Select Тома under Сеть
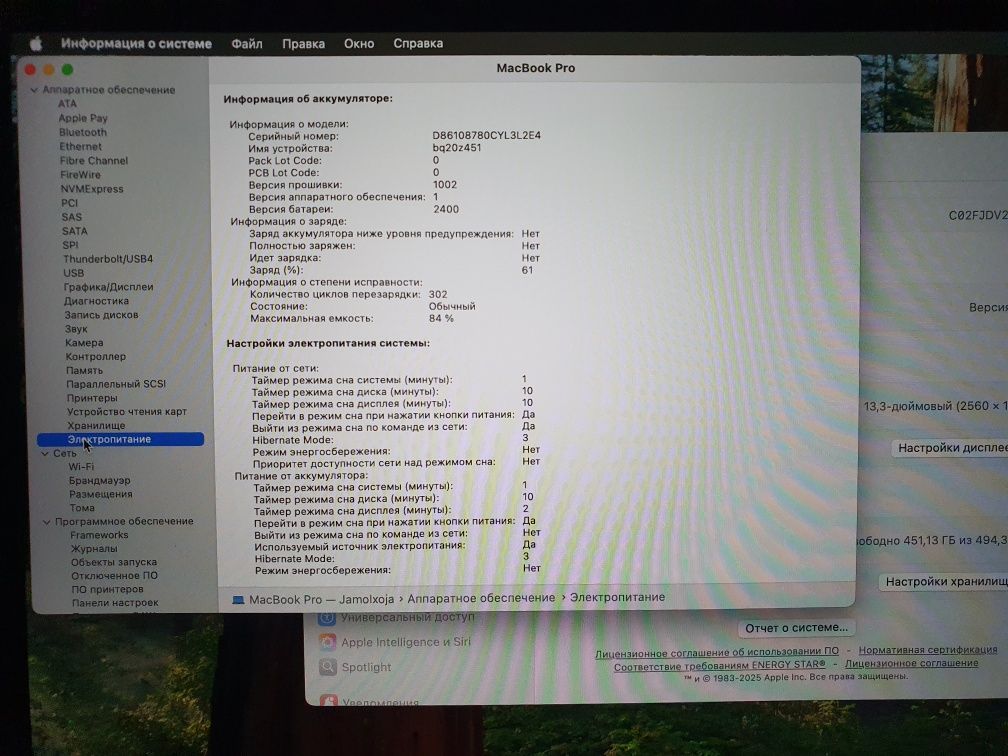The height and width of the screenshot is (756, 1008). (x=82, y=508)
